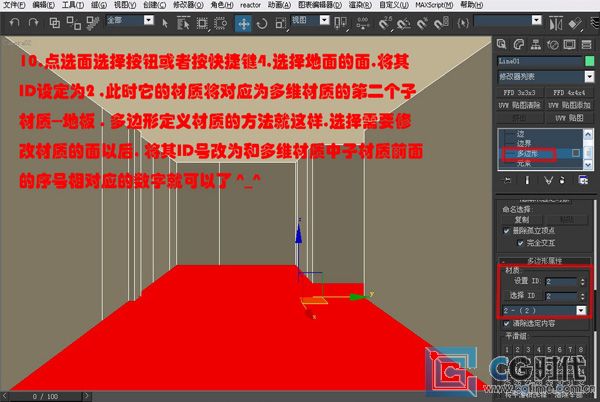Open the 全部 selection filter dropdown
This screenshot has width=600, height=402.
[x=149, y=20]
